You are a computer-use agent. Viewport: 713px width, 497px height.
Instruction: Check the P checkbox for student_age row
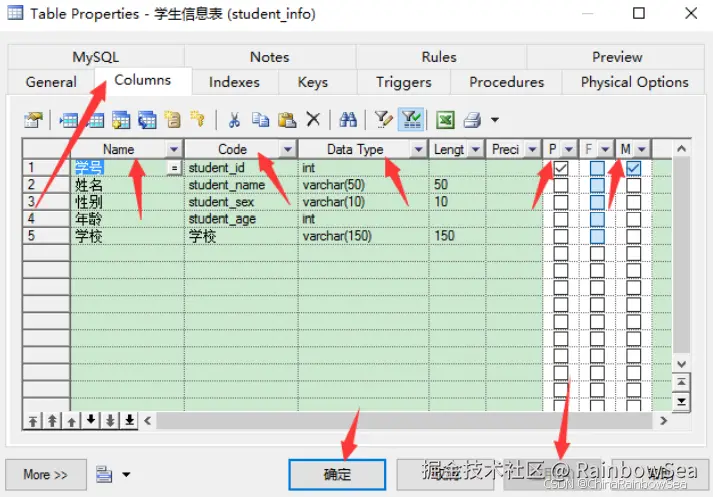click(561, 219)
